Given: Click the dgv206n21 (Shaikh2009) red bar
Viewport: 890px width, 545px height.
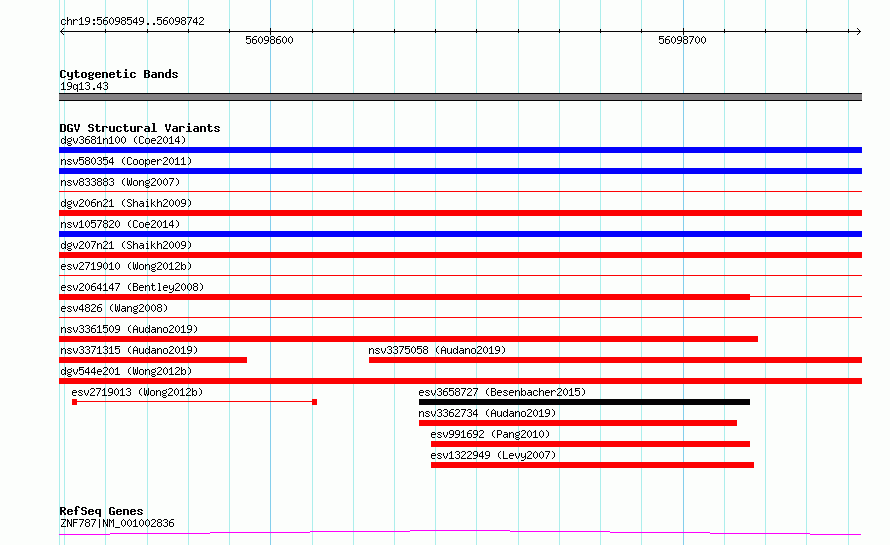Looking at the screenshot, I should (x=460, y=213).
